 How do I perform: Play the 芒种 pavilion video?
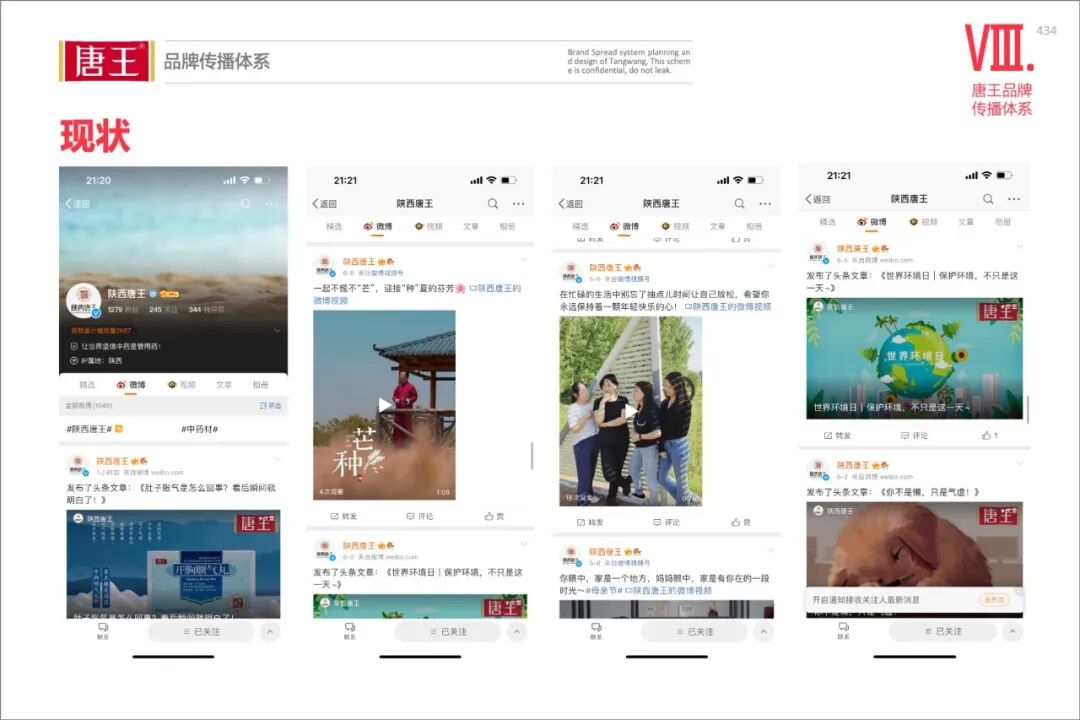pyautogui.click(x=384, y=405)
